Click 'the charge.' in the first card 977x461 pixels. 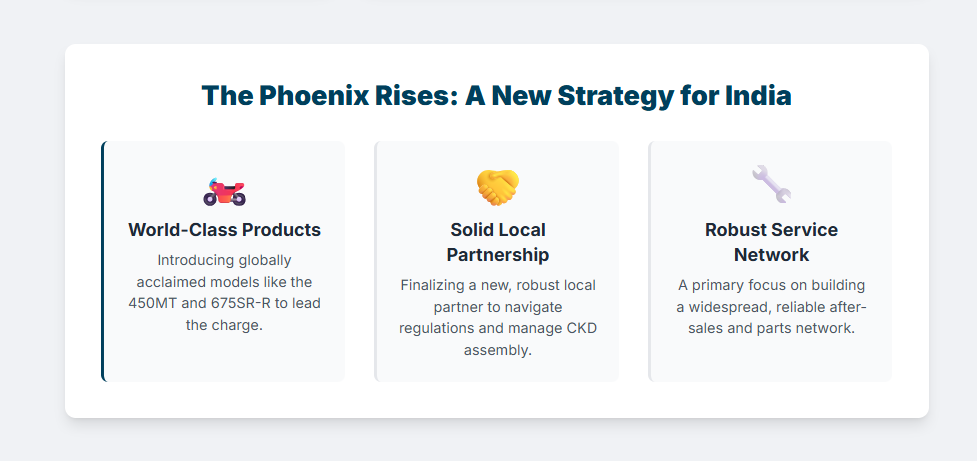coord(224,325)
